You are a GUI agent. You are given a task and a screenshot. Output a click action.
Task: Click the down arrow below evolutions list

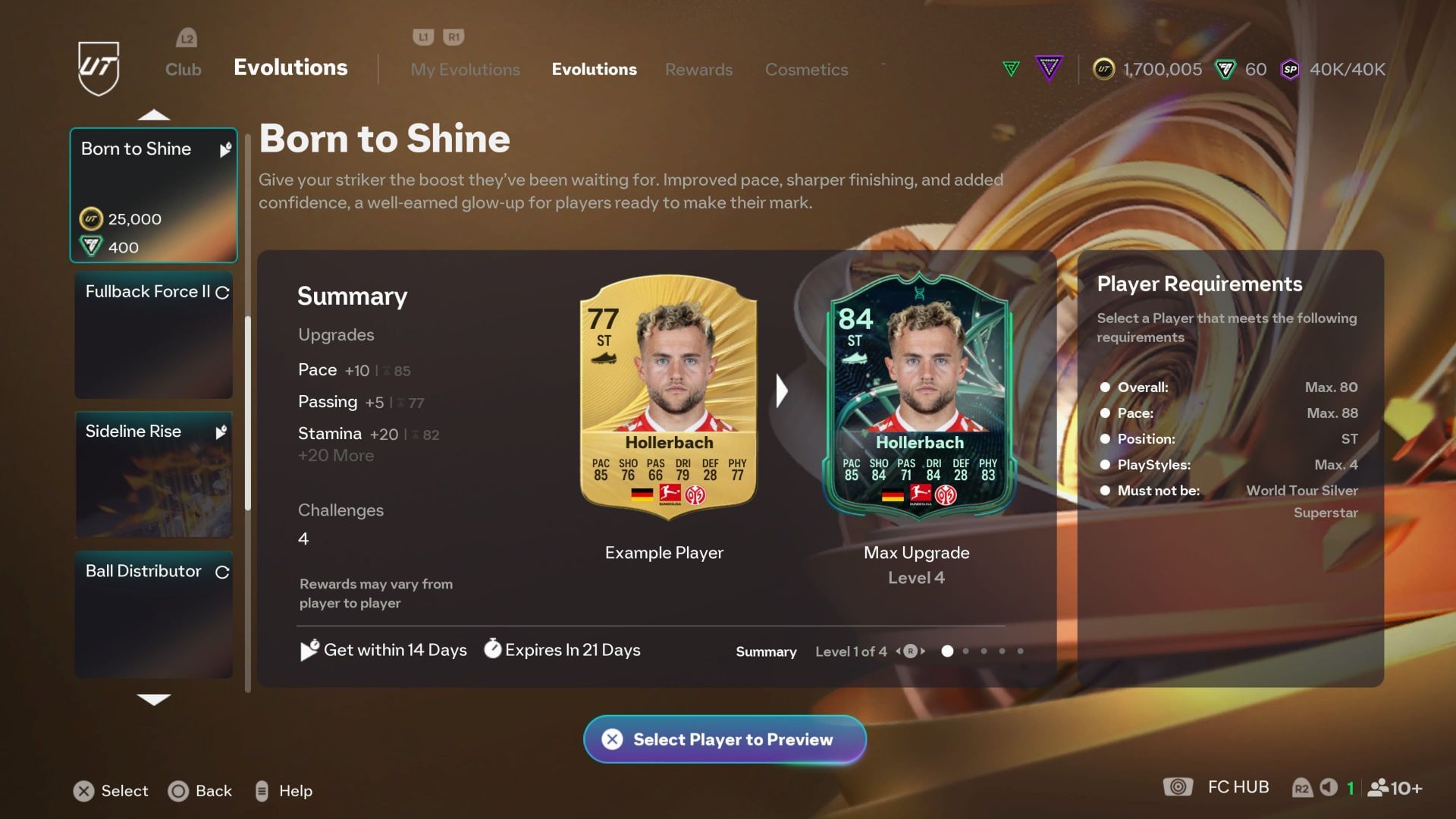point(154,699)
